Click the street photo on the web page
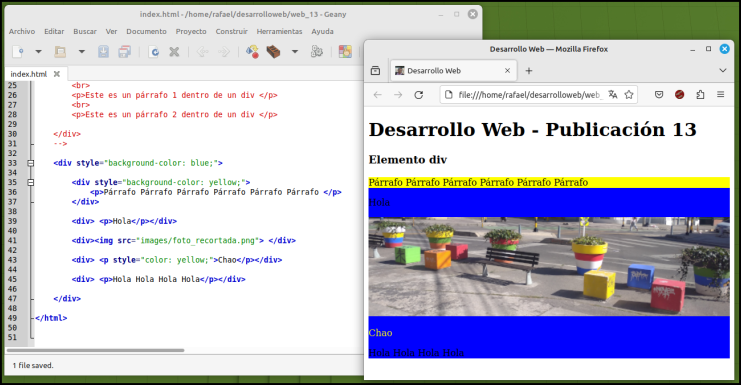Image resolution: width=741 pixels, height=385 pixels. [549, 266]
